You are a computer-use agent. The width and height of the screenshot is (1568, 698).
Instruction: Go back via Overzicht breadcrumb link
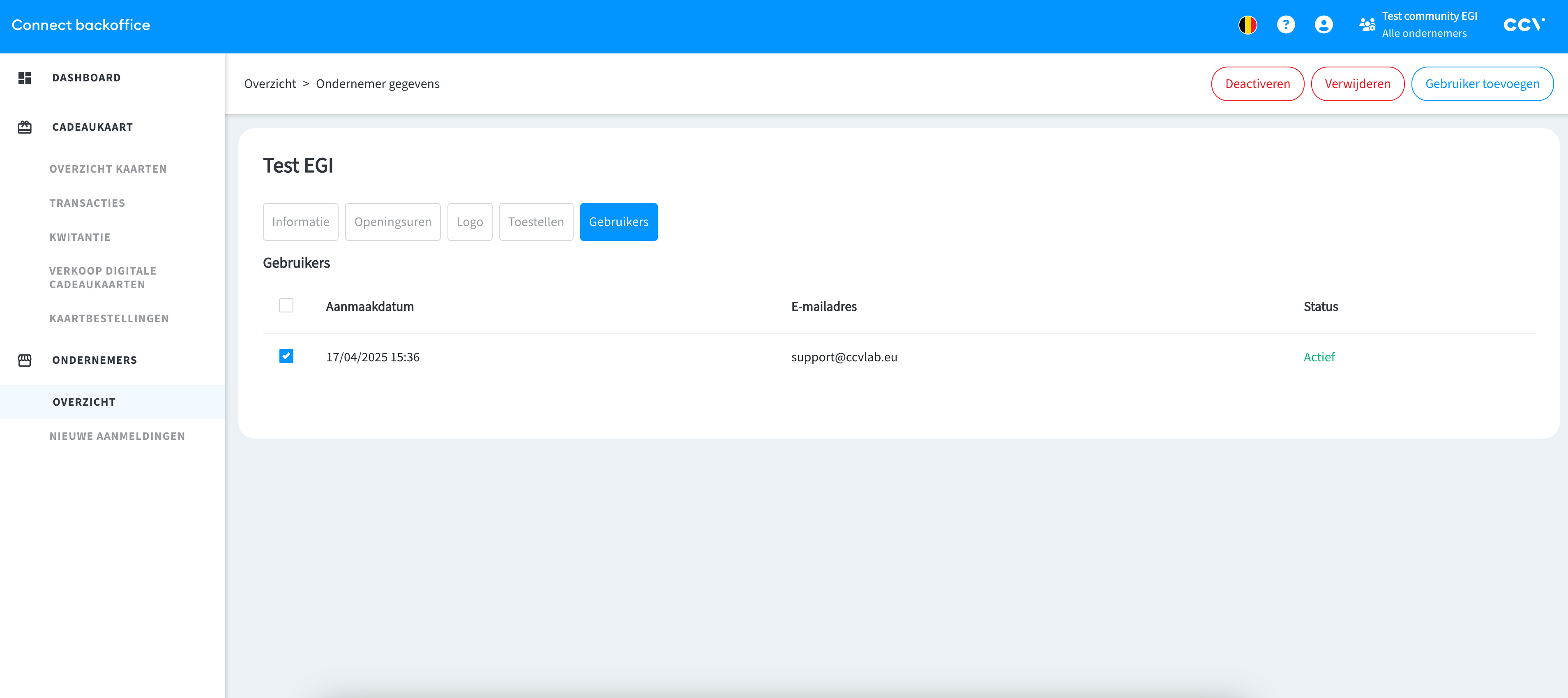pyautogui.click(x=270, y=84)
